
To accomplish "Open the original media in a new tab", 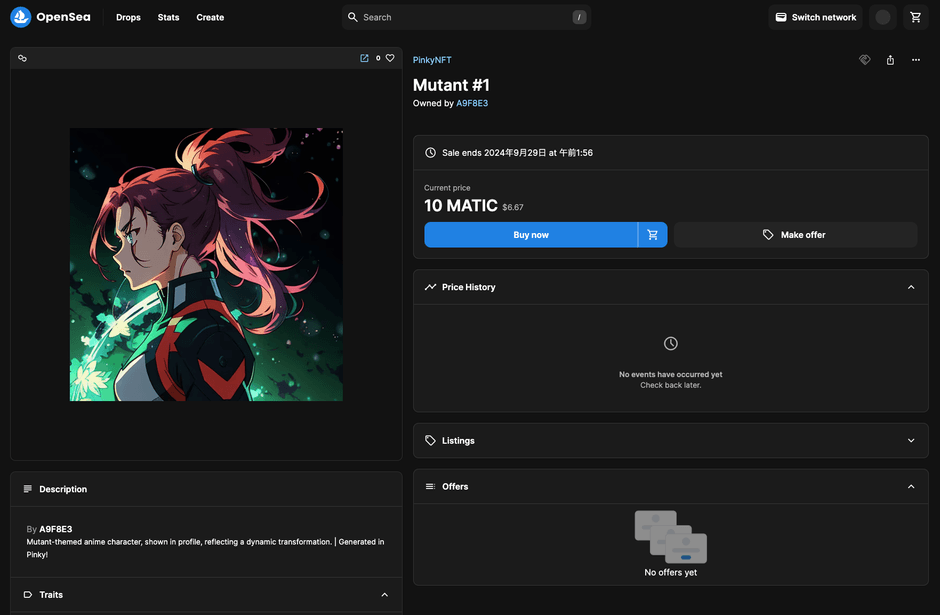I will point(364,58).
